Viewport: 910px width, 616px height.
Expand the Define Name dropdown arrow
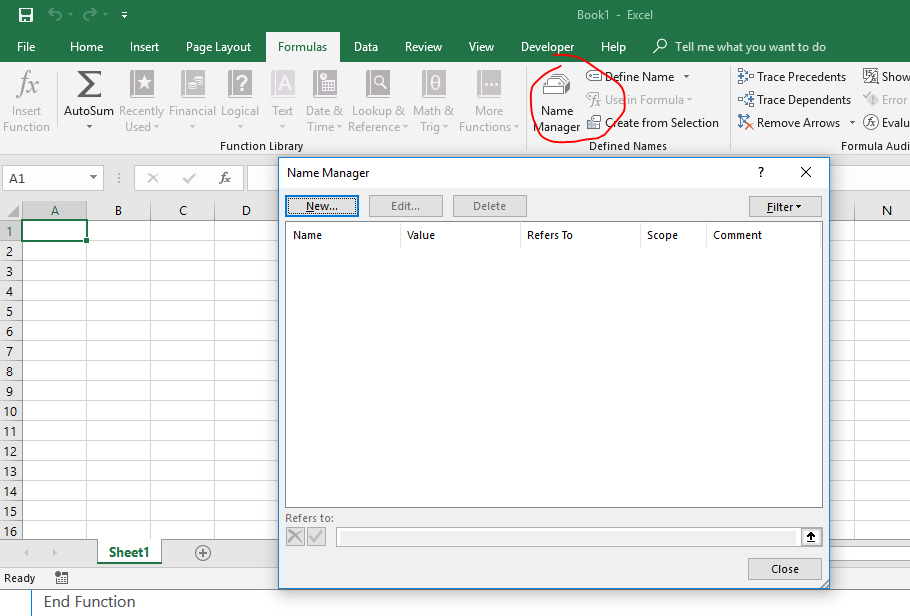[x=686, y=77]
